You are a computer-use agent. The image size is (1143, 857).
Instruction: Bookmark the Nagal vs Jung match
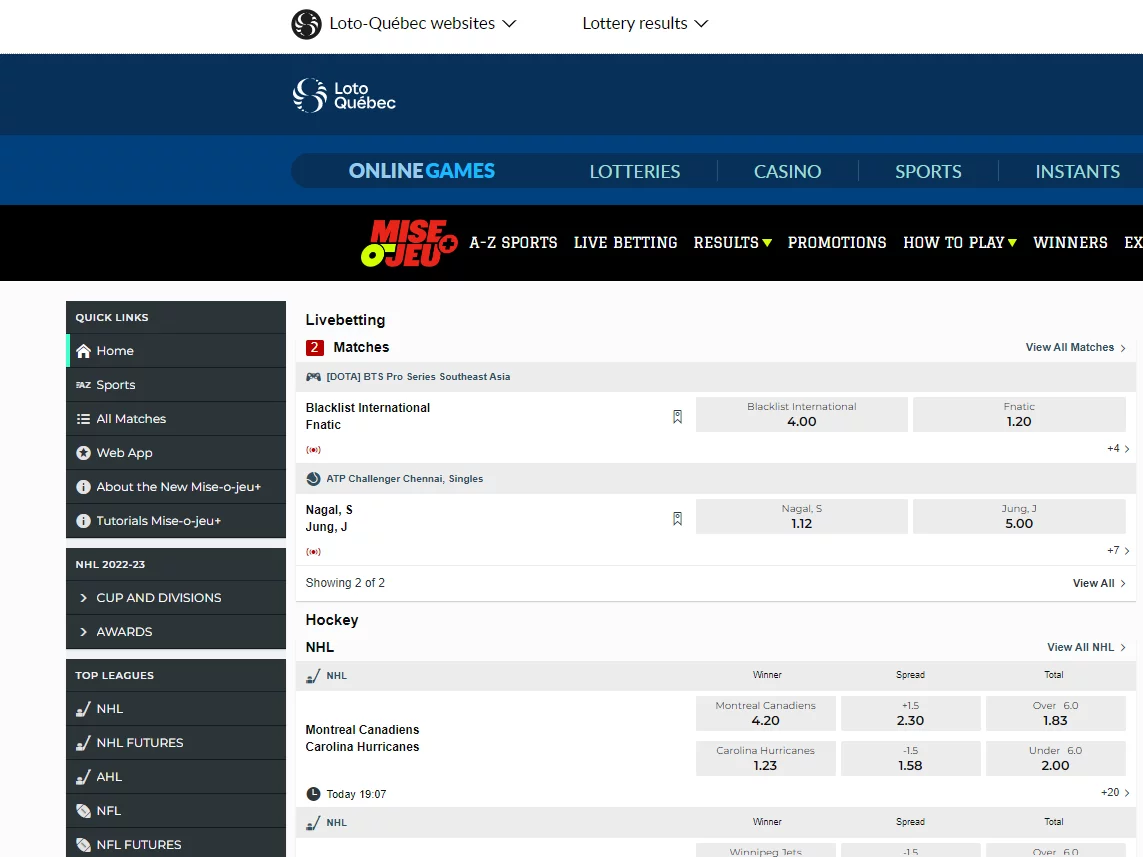(677, 518)
